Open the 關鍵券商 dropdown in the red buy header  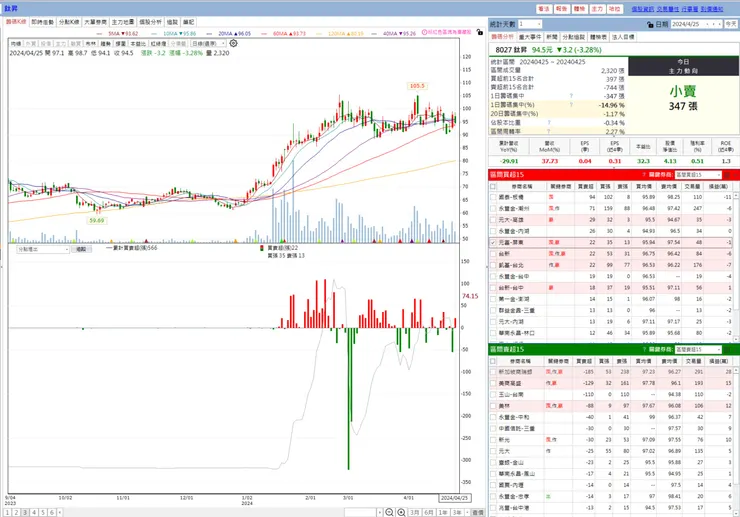coord(698,175)
